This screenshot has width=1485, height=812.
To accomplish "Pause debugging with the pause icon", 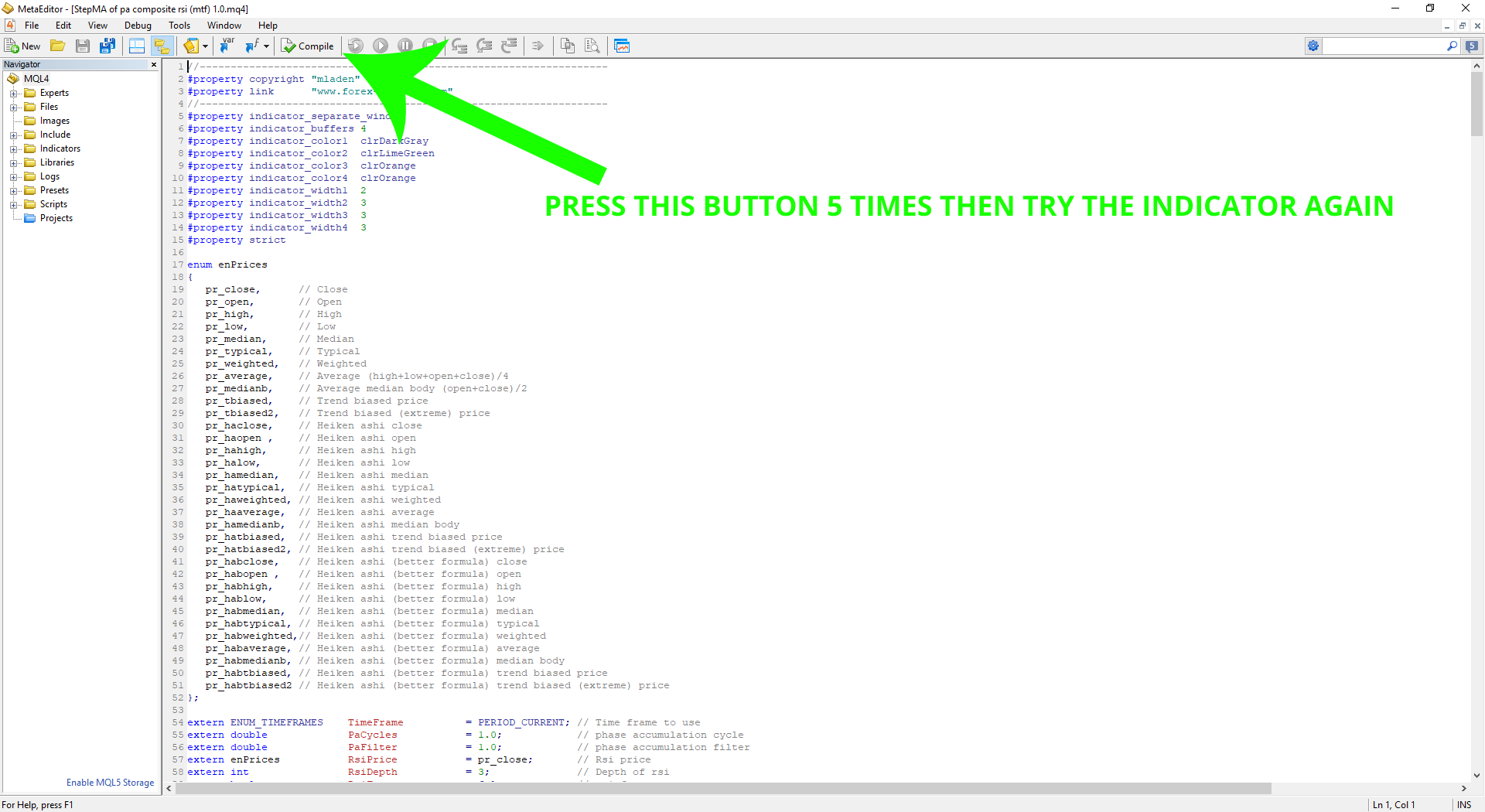I will point(405,46).
